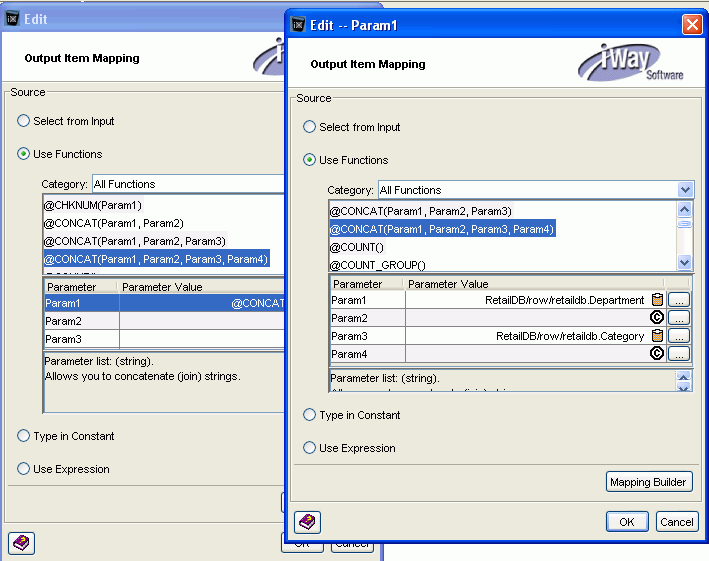Image resolution: width=709 pixels, height=561 pixels.
Task: Click the help book icon in background Edit dialog
Action: [22, 543]
